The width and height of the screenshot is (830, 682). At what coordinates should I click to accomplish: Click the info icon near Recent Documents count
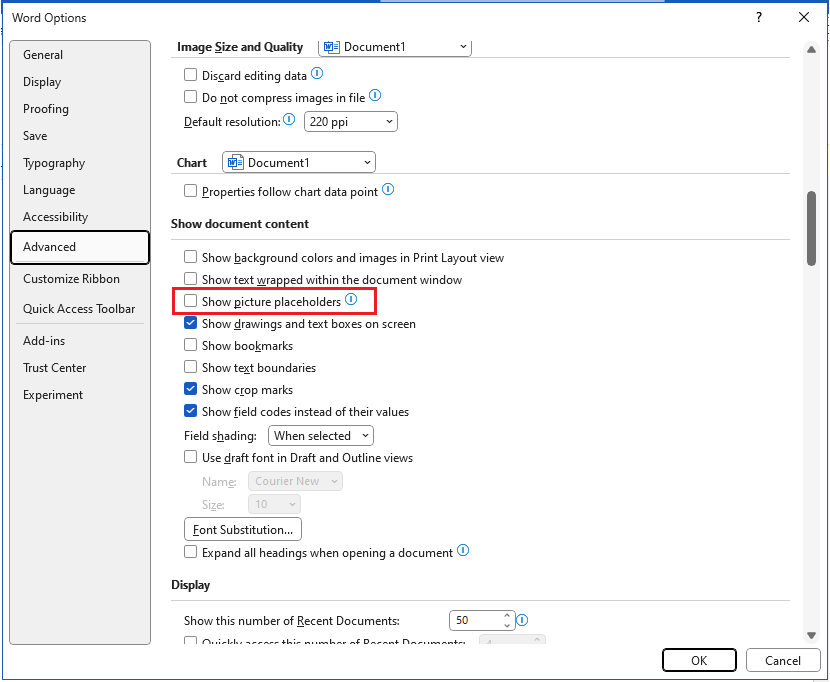click(522, 620)
